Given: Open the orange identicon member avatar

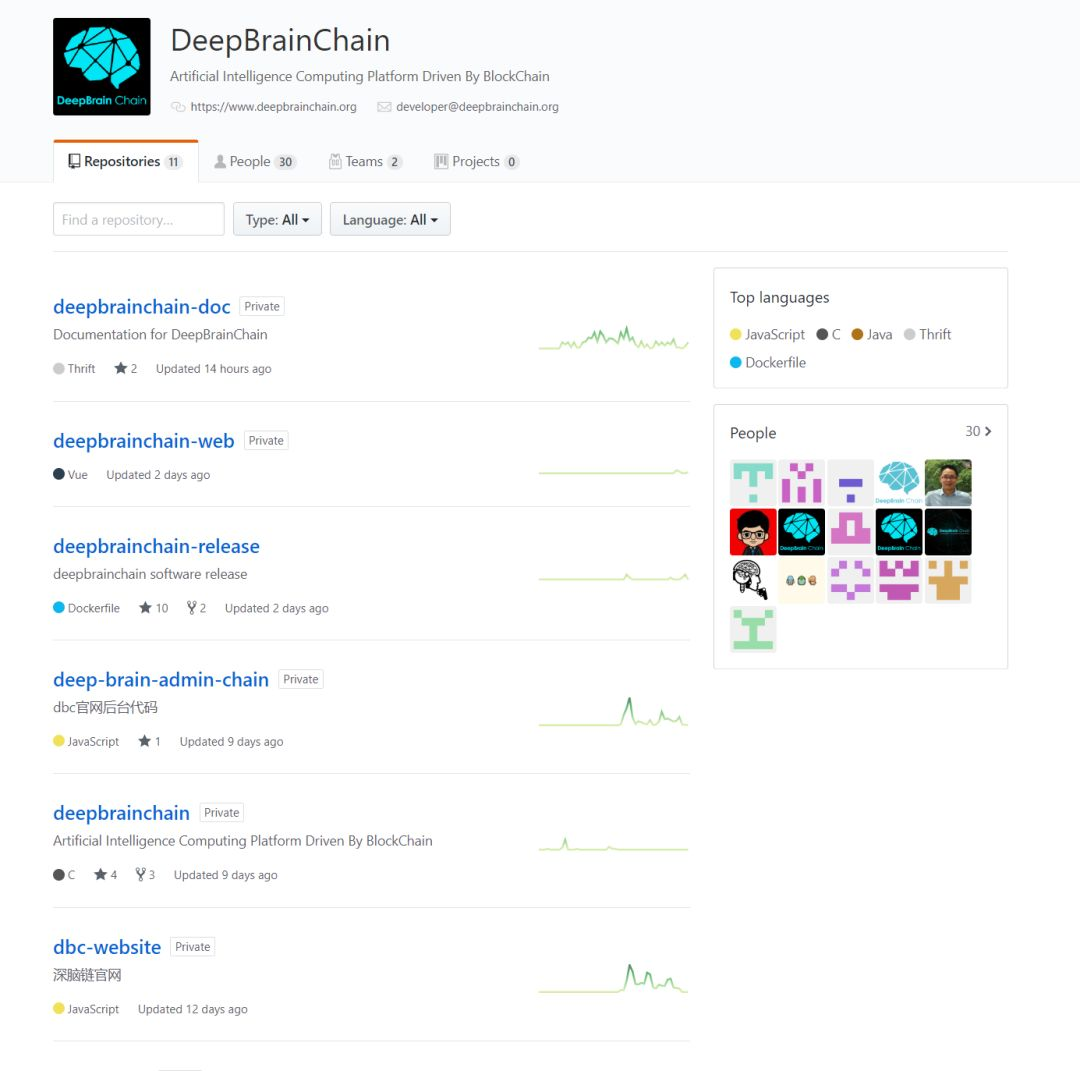Looking at the screenshot, I should pyautogui.click(x=948, y=581).
